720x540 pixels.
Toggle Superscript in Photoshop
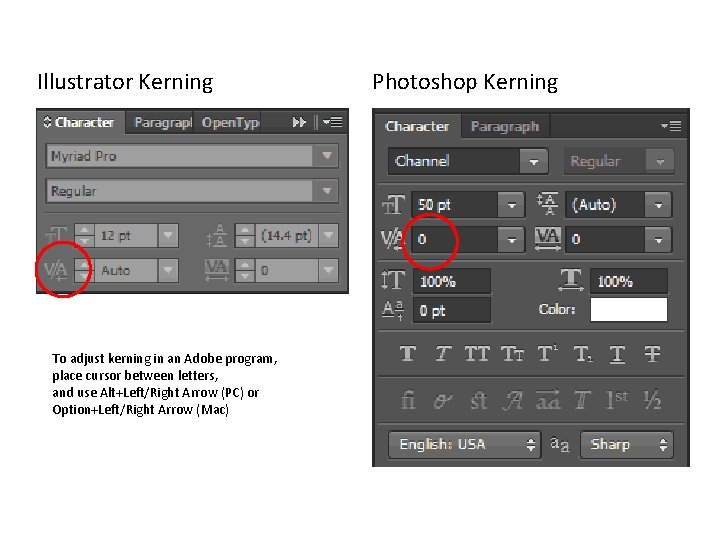click(547, 354)
